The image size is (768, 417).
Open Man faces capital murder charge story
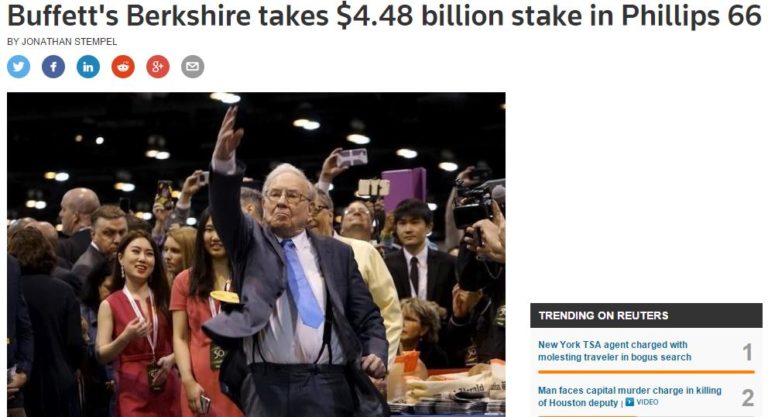pos(629,396)
